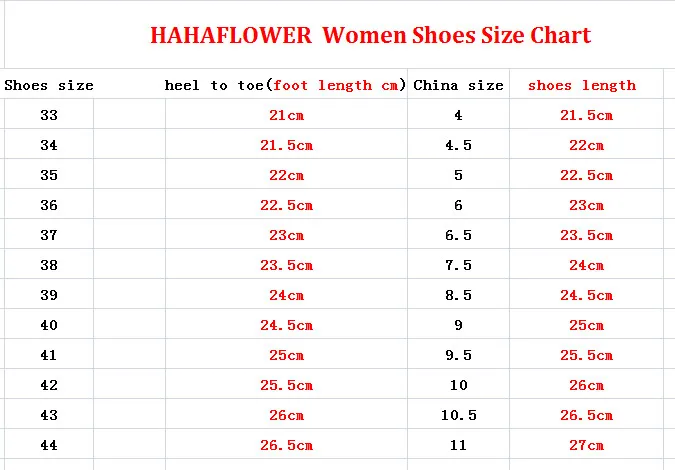Select the China size header cell
Image resolution: width=675 pixels, height=470 pixels.
coord(458,85)
